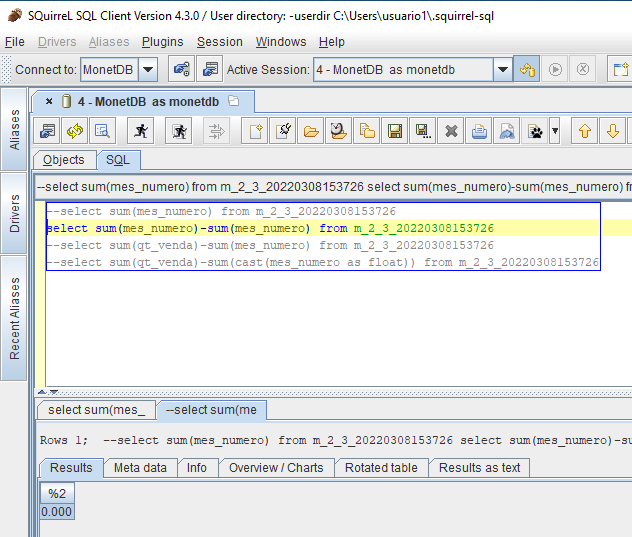This screenshot has height=537, width=632.
Task: Click the grayed circled X rollback icon
Action: tap(582, 69)
